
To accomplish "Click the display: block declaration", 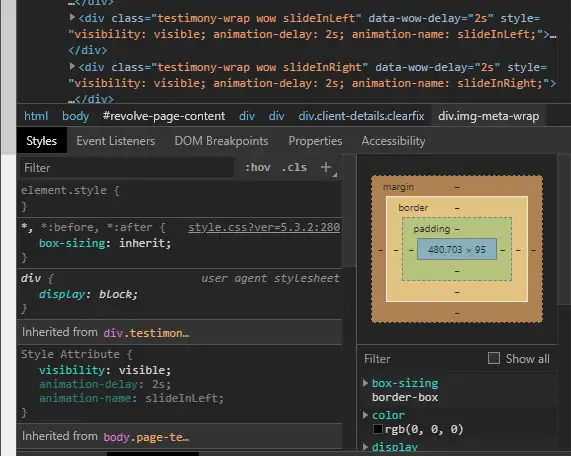I will click(x=88, y=294).
